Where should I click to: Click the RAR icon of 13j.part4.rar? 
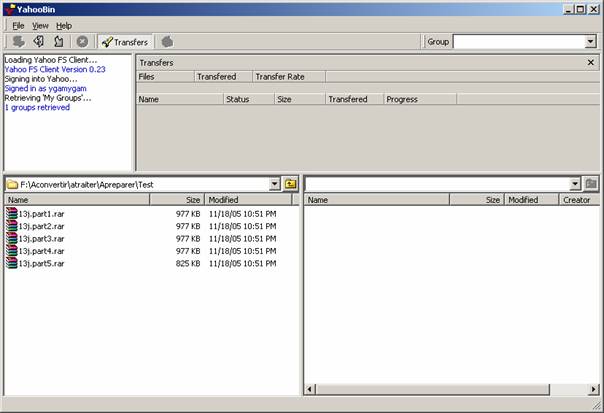tap(12, 250)
